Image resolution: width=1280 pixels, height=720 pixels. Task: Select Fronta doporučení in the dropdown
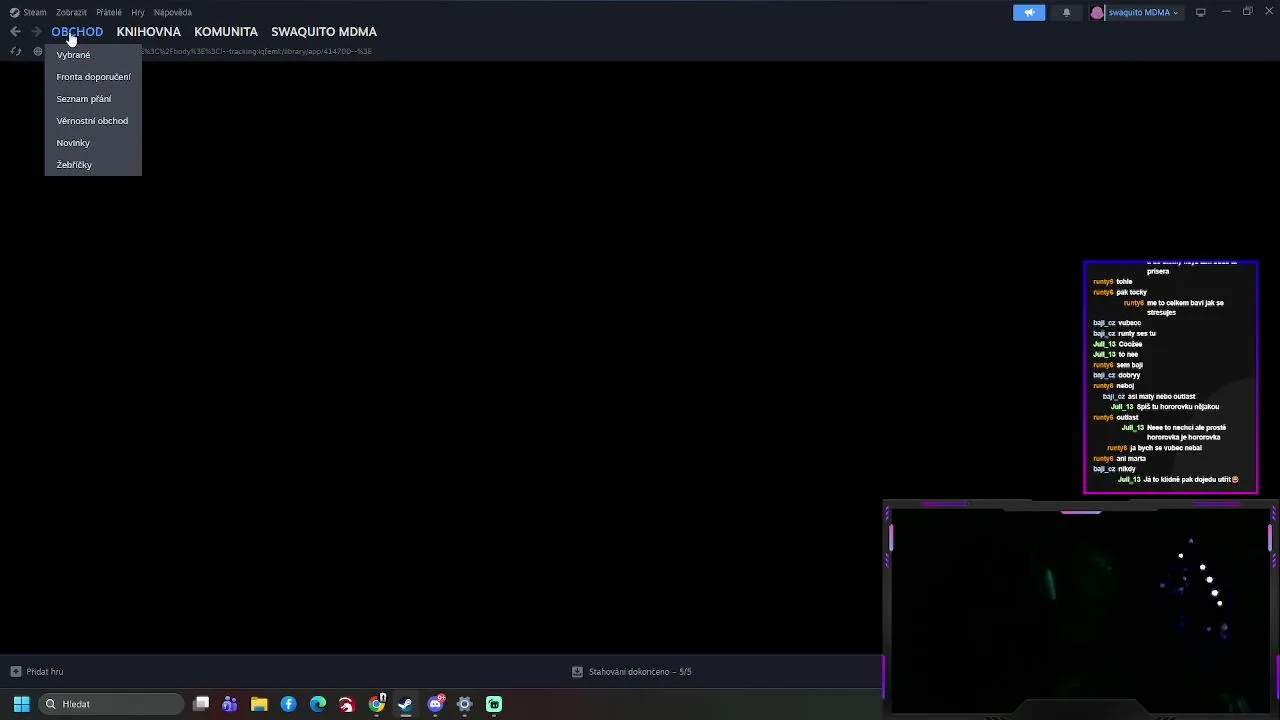click(x=93, y=77)
